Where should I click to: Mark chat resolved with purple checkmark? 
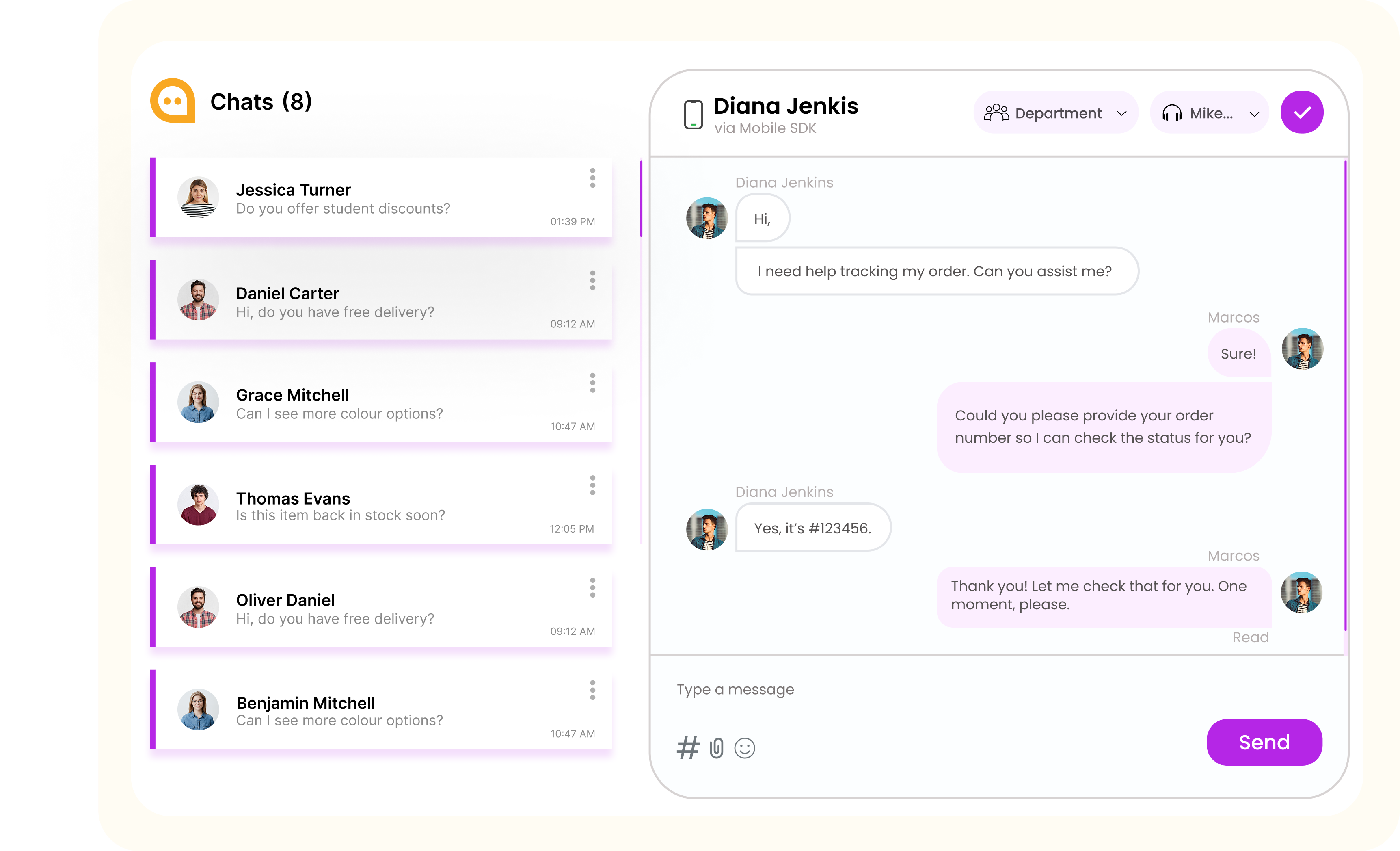tap(1302, 113)
